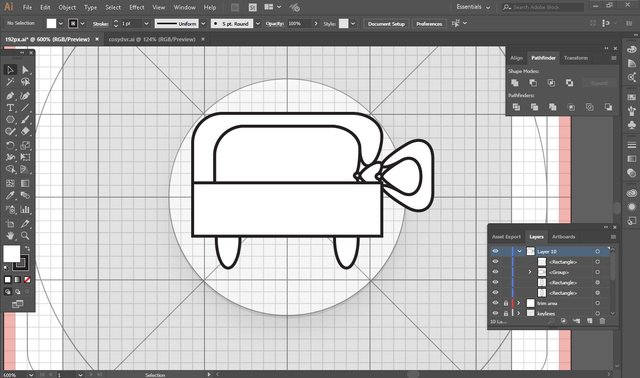Screen dimensions: 640x378
Task: Select the Column Graph tool
Action: [x=25, y=209]
